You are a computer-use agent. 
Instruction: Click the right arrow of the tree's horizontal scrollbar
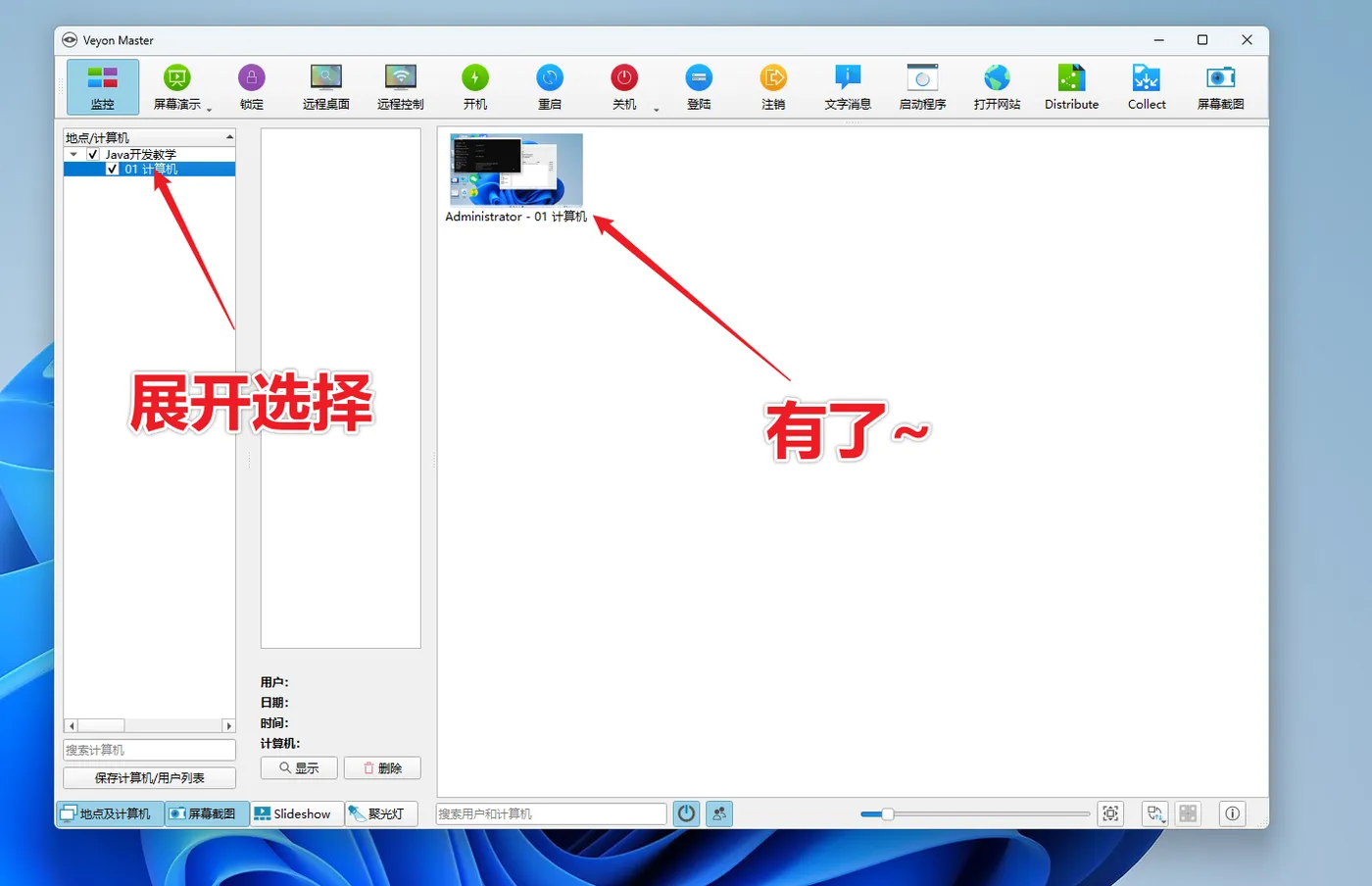point(229,726)
